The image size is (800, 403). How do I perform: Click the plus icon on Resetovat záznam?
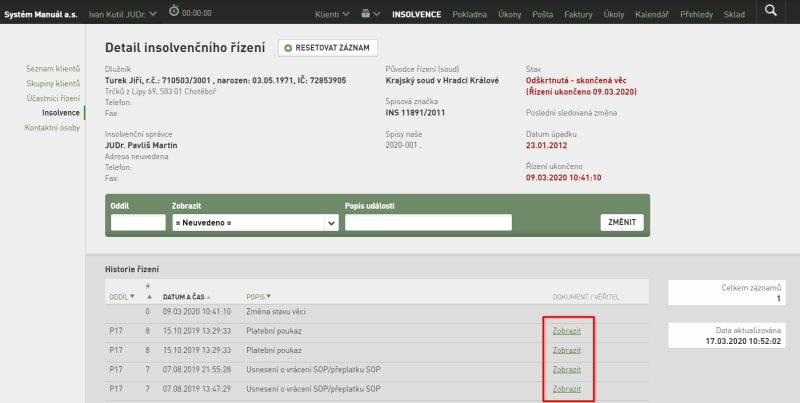(288, 48)
